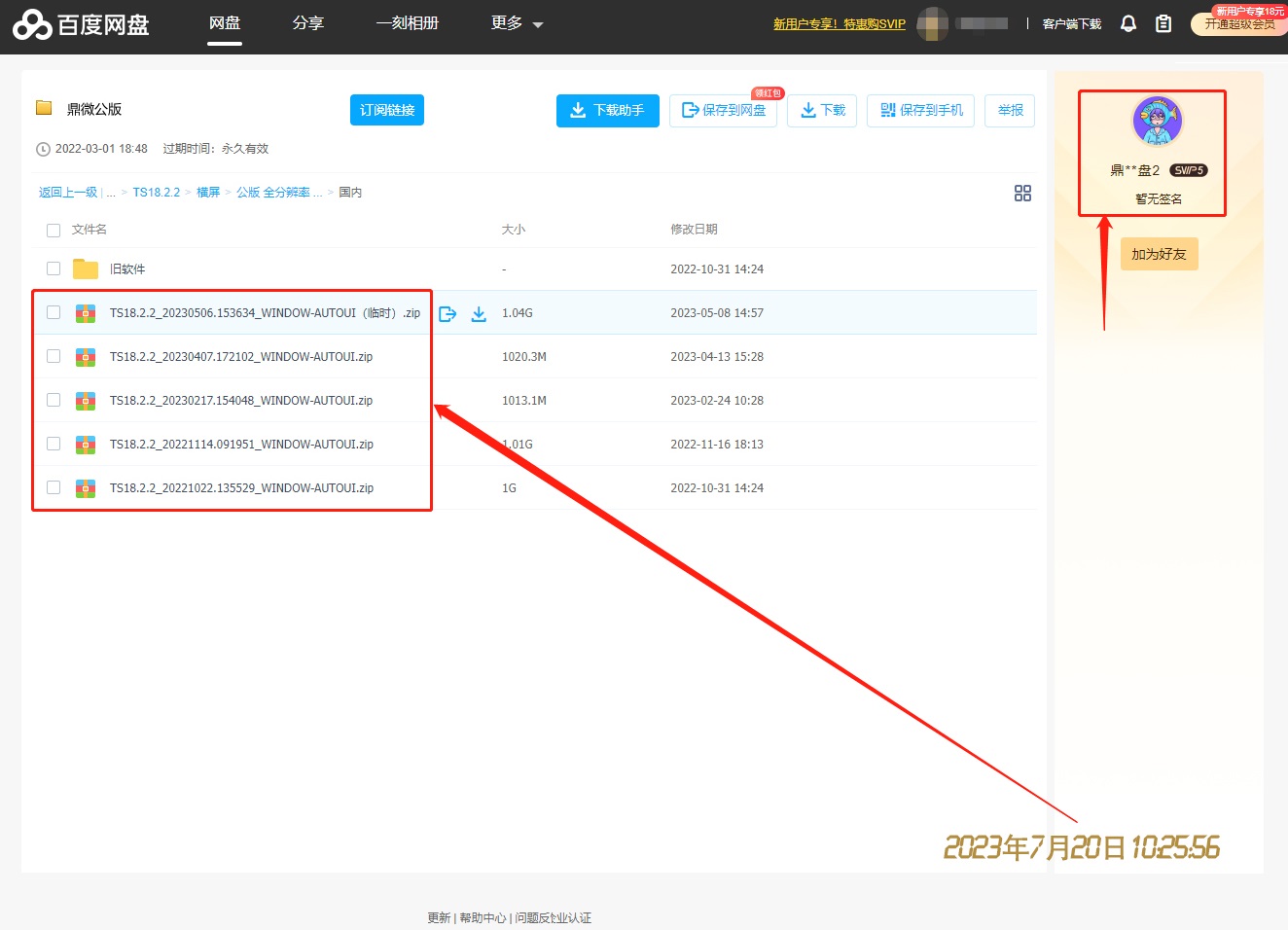
Task: Tick the select-all checkbox beside 文件名
Action: tap(54, 231)
